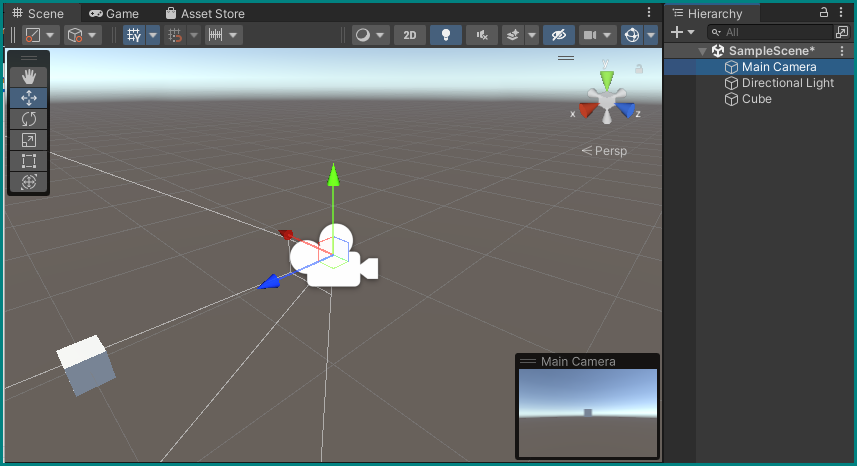Select the Rect tool
The width and height of the screenshot is (857, 466).
pyautogui.click(x=29, y=161)
